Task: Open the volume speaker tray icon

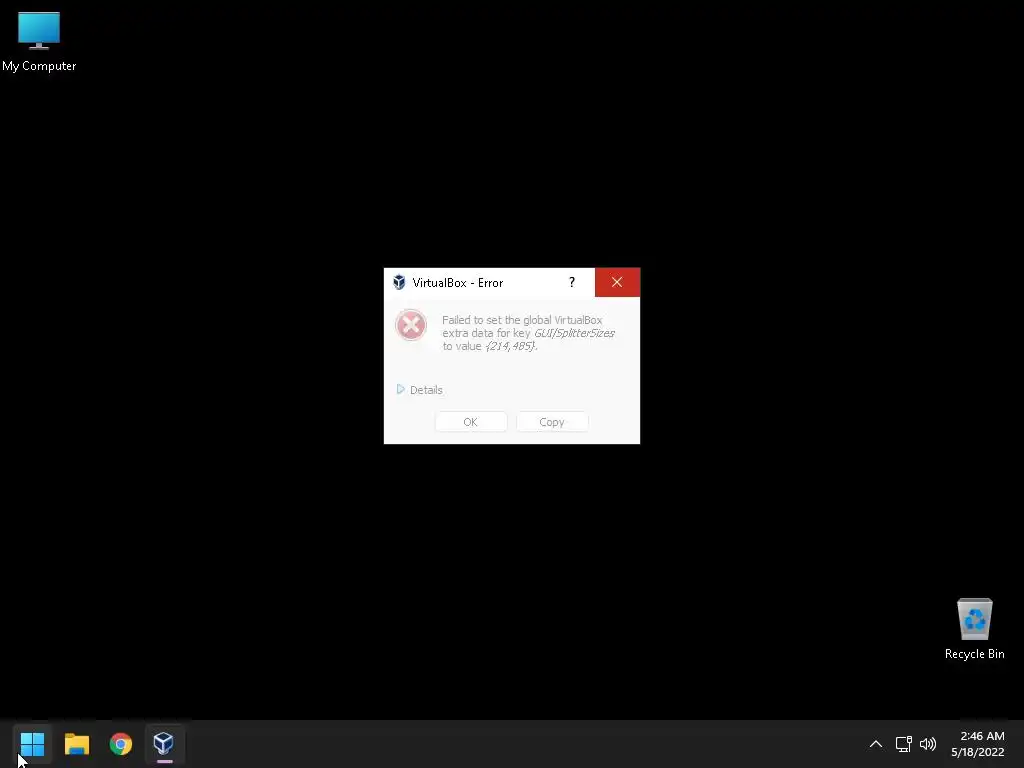Action: point(927,744)
